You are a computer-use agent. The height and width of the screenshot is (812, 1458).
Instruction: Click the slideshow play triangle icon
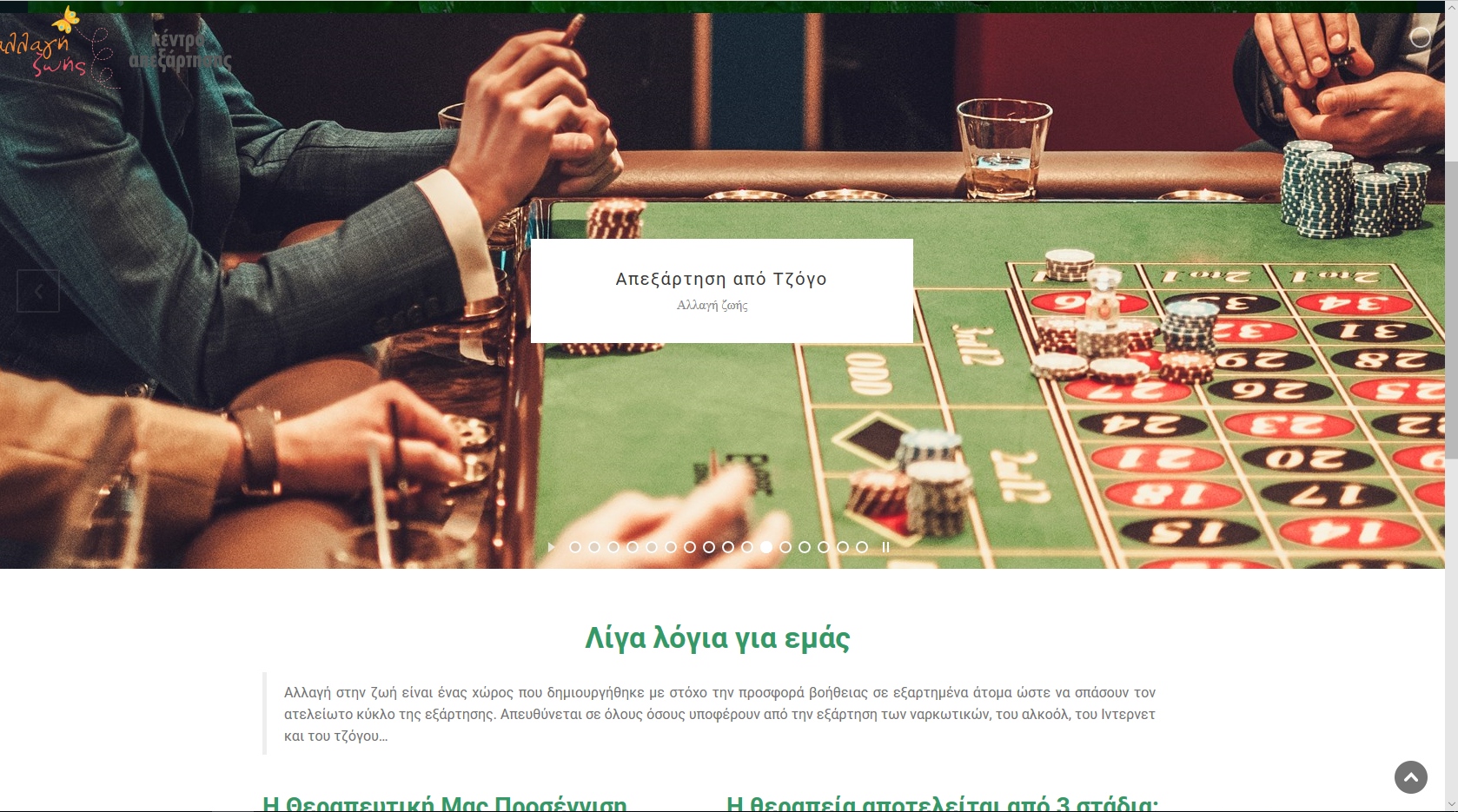click(551, 547)
